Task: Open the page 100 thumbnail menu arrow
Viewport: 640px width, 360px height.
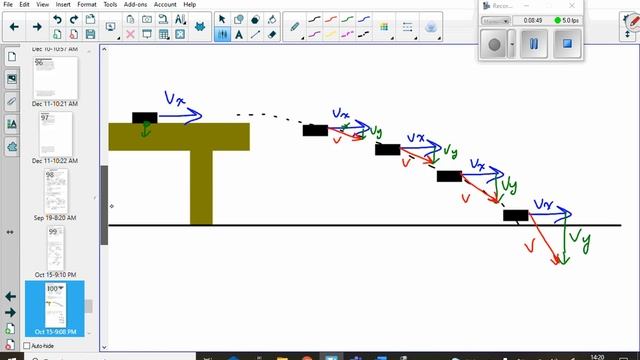Action: click(x=61, y=288)
